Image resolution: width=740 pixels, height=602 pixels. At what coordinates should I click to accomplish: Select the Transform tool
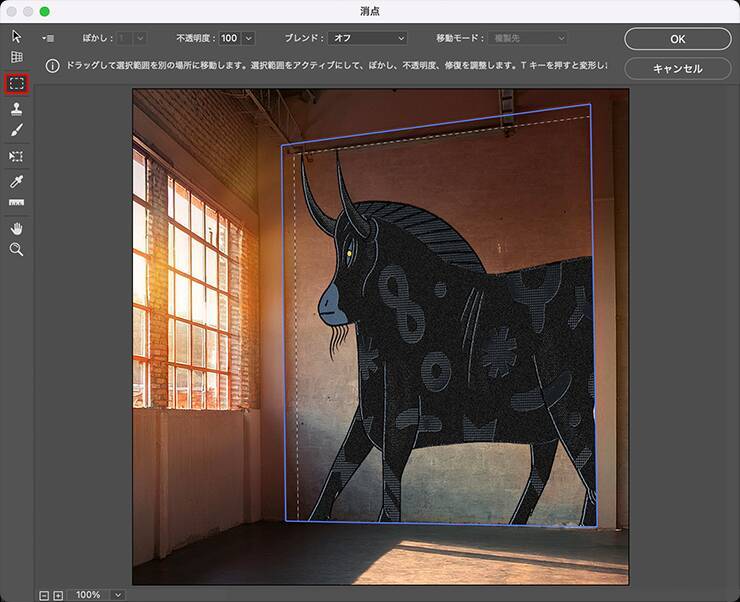point(16,157)
